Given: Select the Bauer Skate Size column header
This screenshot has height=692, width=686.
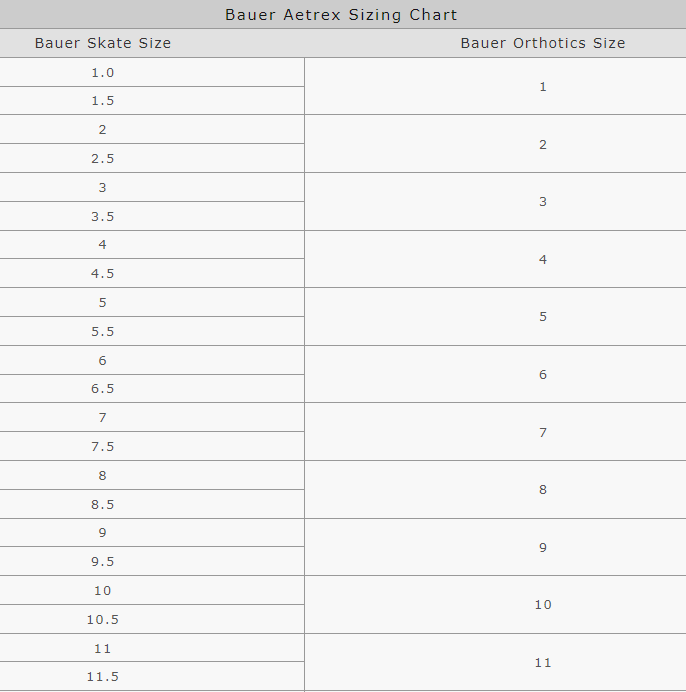Looking at the screenshot, I should click(x=103, y=43).
